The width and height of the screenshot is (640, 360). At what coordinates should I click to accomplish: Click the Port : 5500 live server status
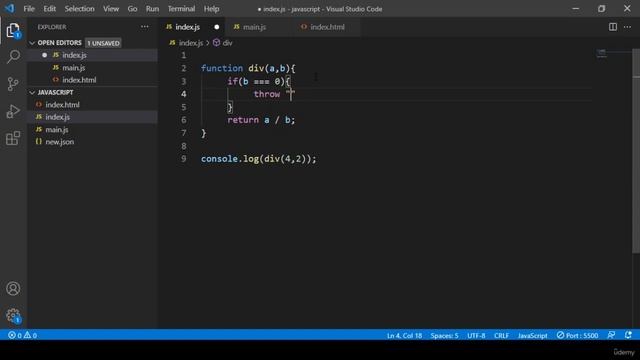577,335
